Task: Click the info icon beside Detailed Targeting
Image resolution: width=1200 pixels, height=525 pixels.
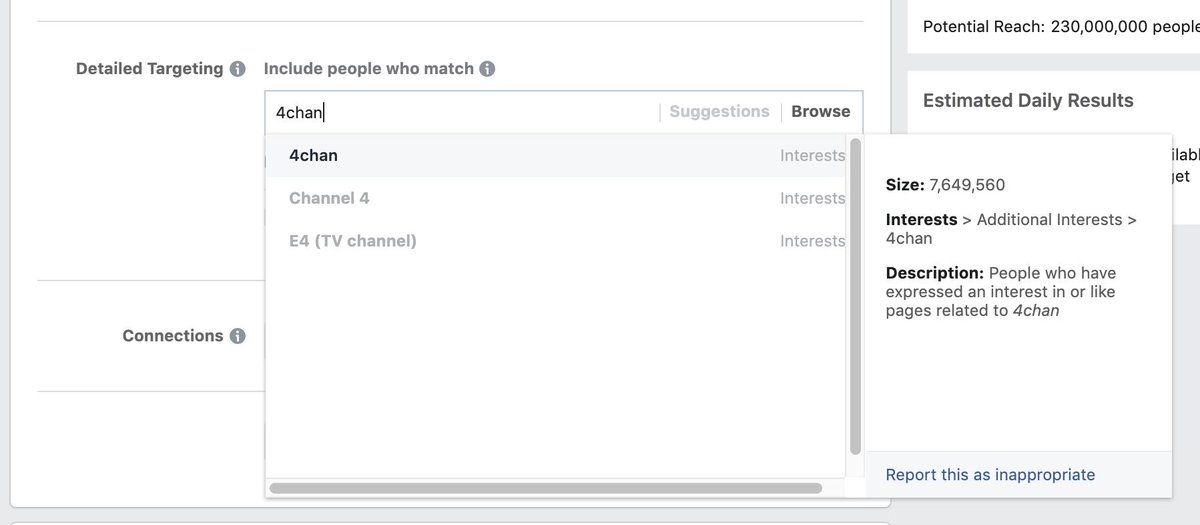Action: point(237,69)
